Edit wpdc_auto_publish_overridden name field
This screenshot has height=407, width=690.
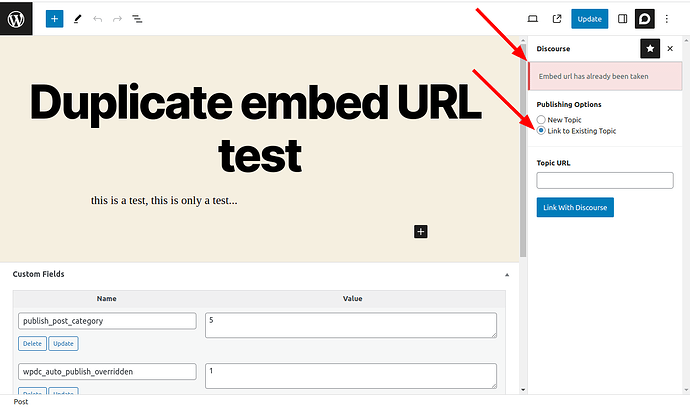107,371
